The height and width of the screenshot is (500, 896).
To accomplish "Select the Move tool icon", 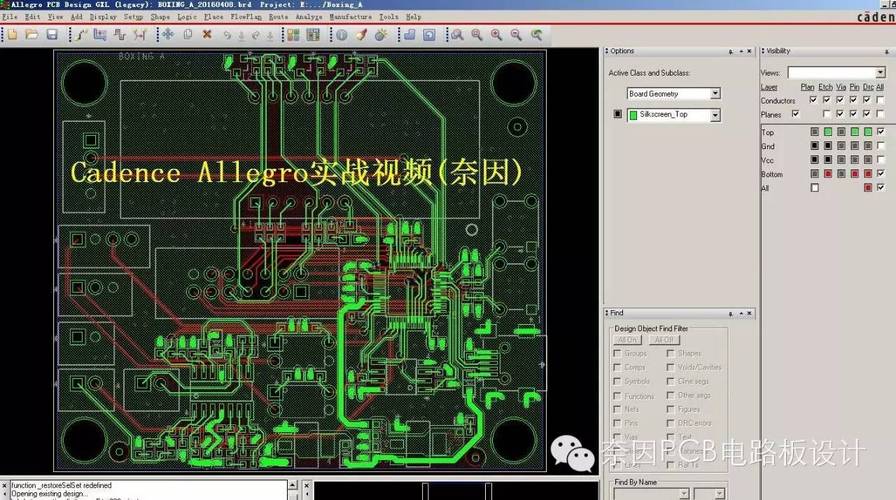I will (167, 35).
